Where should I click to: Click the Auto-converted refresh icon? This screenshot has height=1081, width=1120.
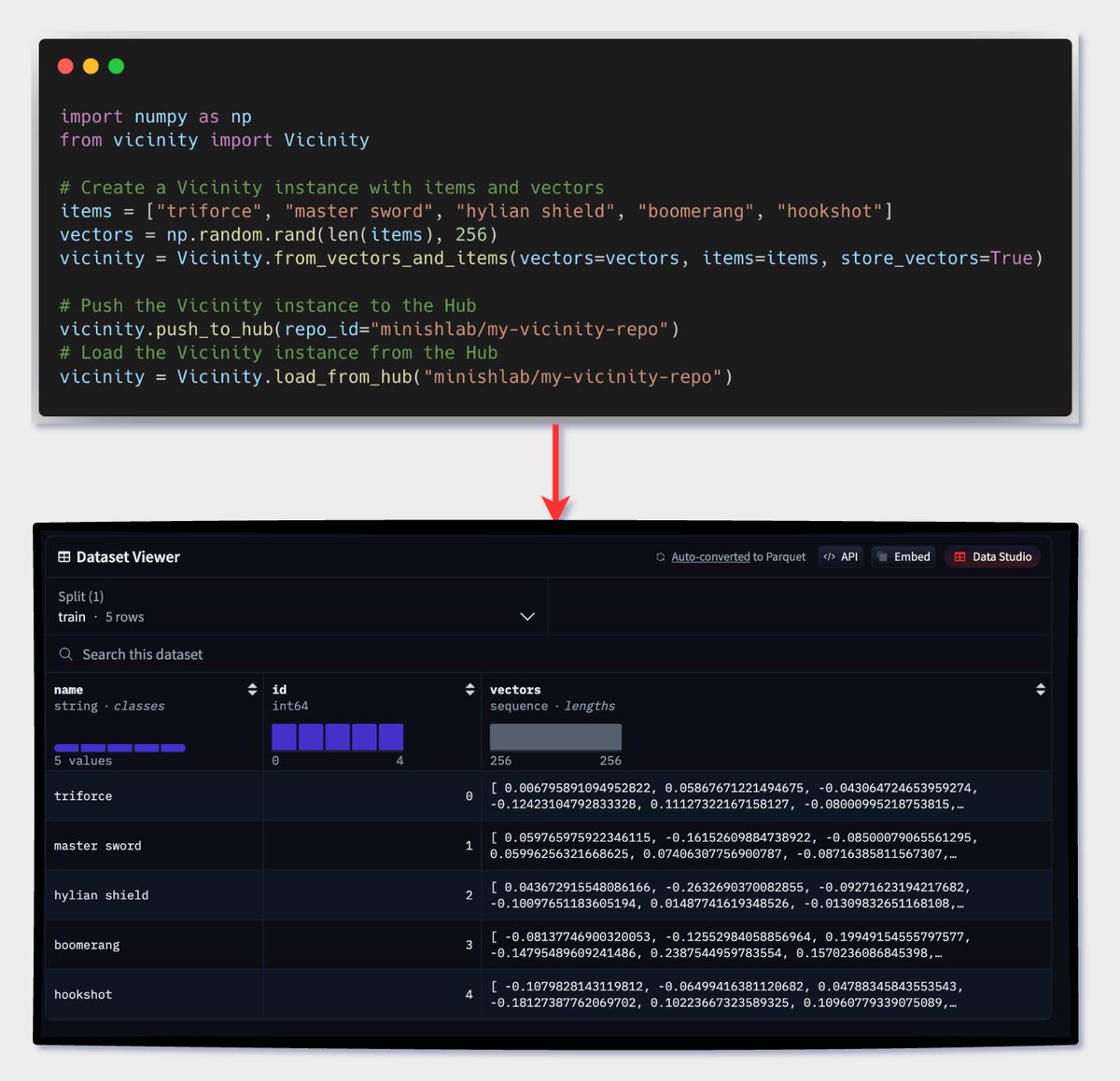661,557
